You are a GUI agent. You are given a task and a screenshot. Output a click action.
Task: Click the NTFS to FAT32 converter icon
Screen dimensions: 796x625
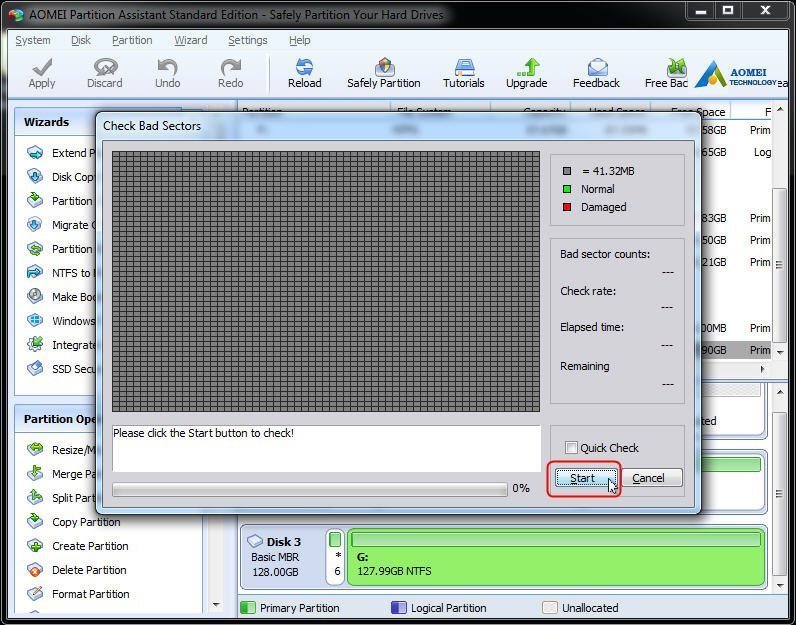click(x=35, y=272)
